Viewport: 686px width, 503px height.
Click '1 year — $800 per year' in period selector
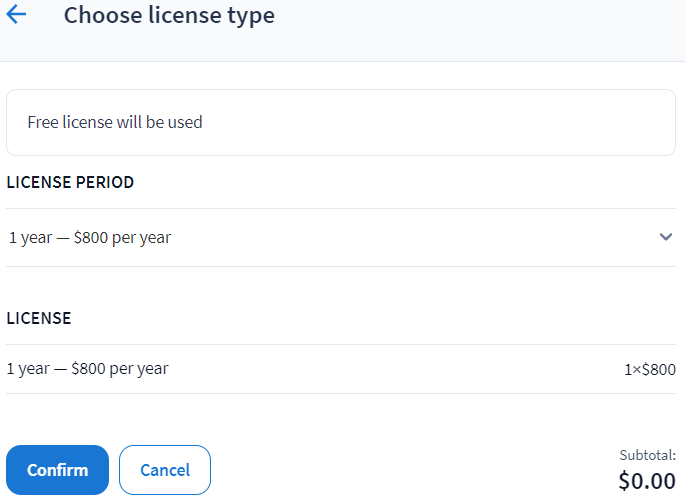click(90, 238)
